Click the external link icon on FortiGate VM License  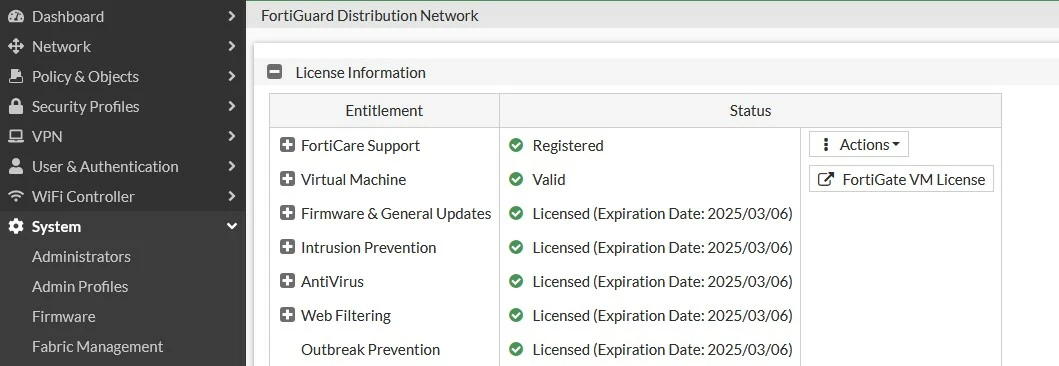tap(825, 179)
